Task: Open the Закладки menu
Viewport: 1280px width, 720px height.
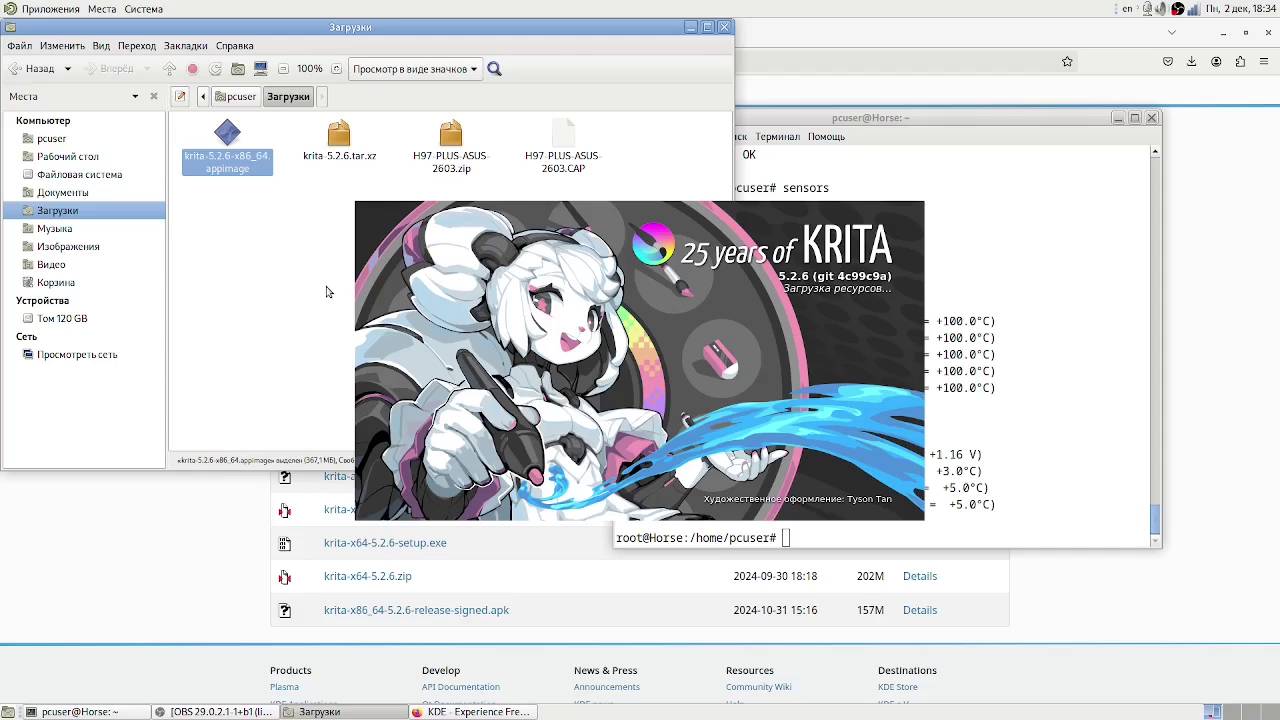Action: point(185,46)
